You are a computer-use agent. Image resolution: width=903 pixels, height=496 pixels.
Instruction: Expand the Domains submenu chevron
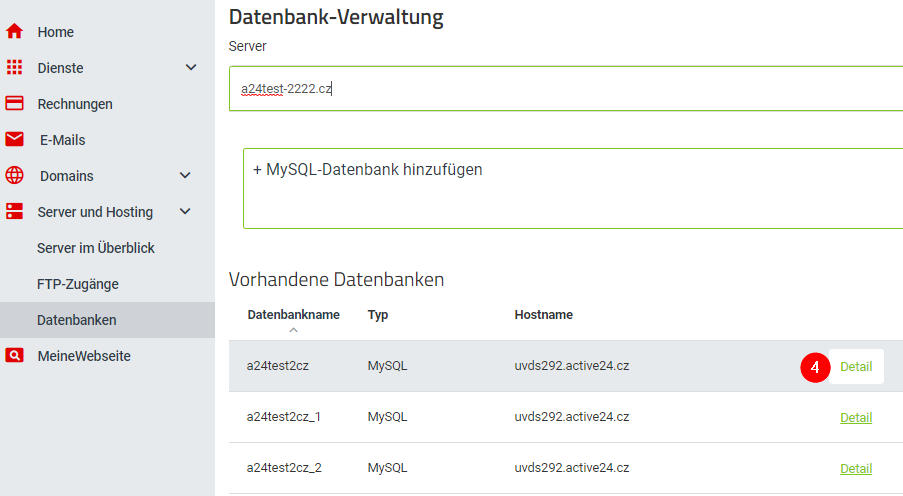[x=185, y=175]
